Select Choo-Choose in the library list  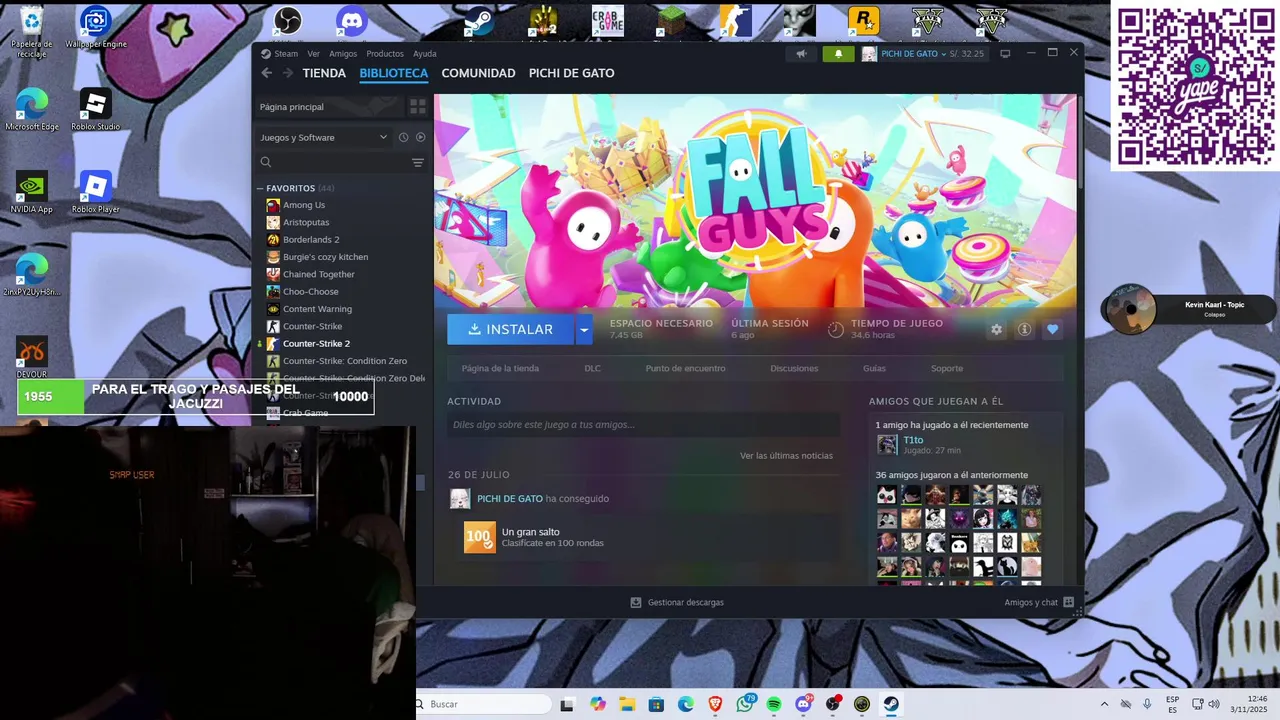[x=310, y=292]
